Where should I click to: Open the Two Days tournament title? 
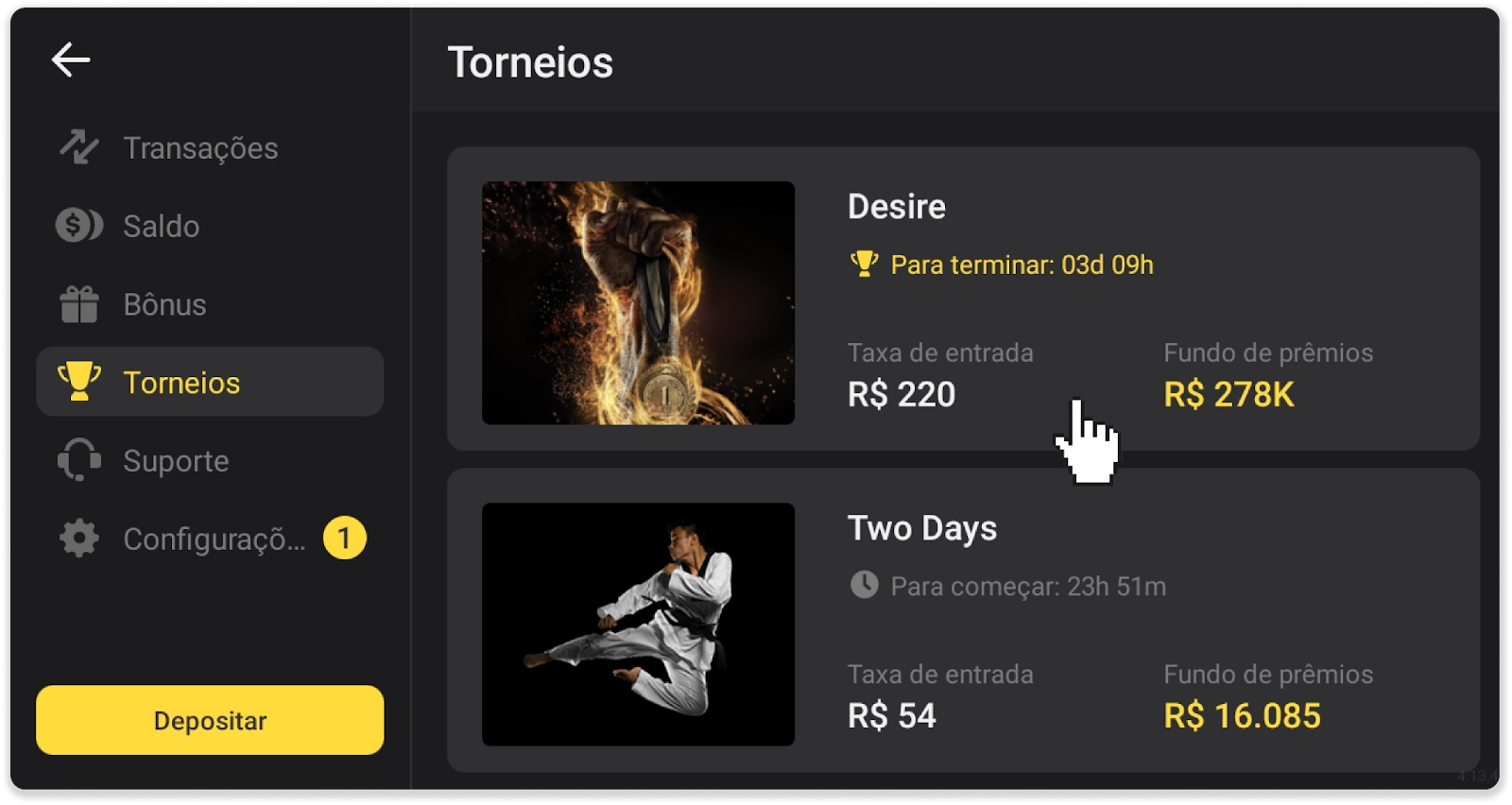921,528
